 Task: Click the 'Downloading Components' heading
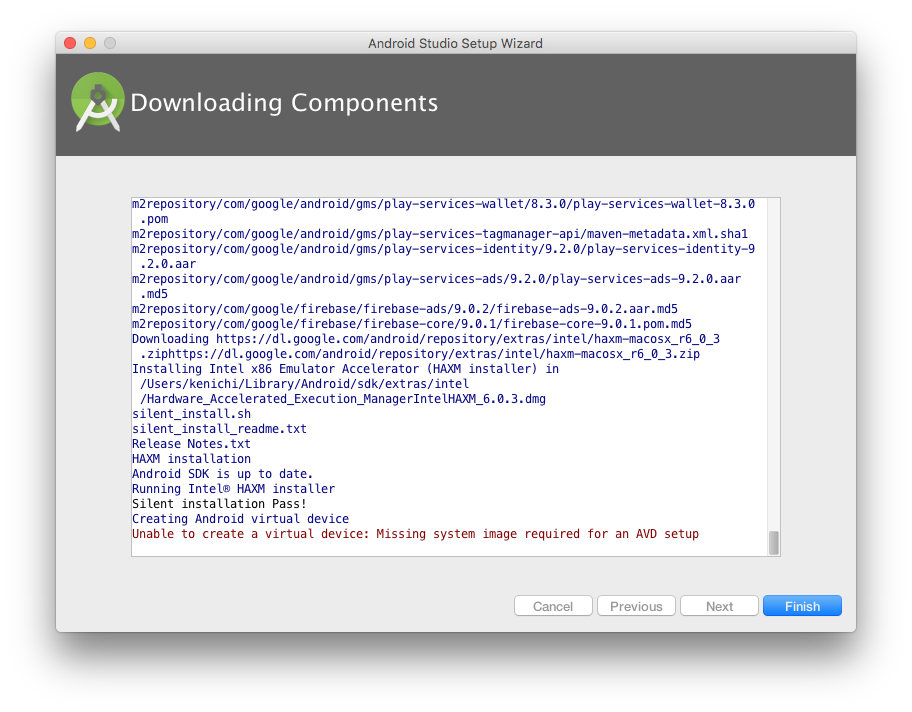[284, 103]
